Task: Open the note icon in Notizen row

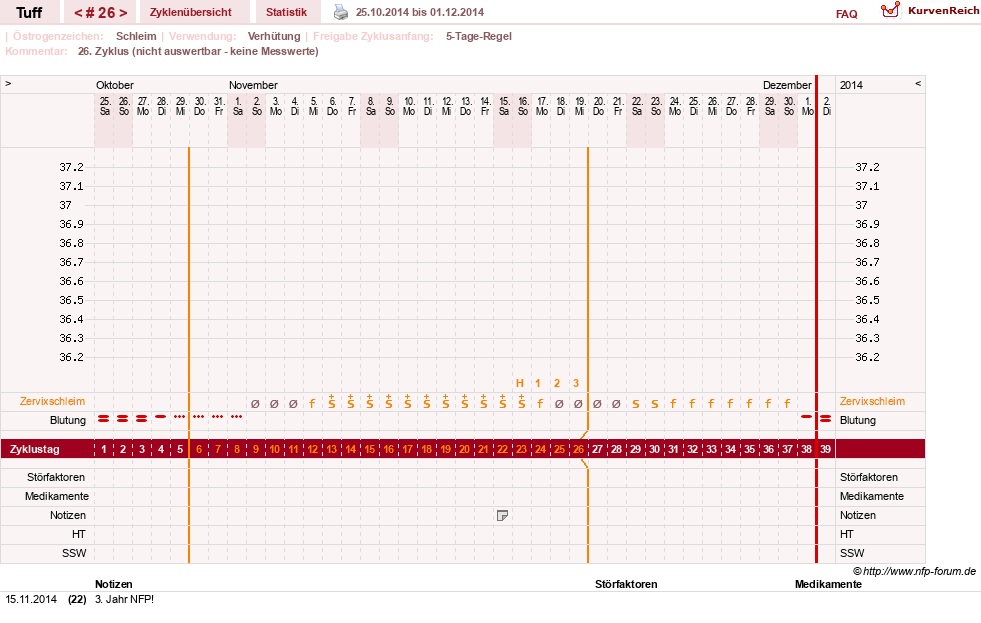Action: [502, 515]
